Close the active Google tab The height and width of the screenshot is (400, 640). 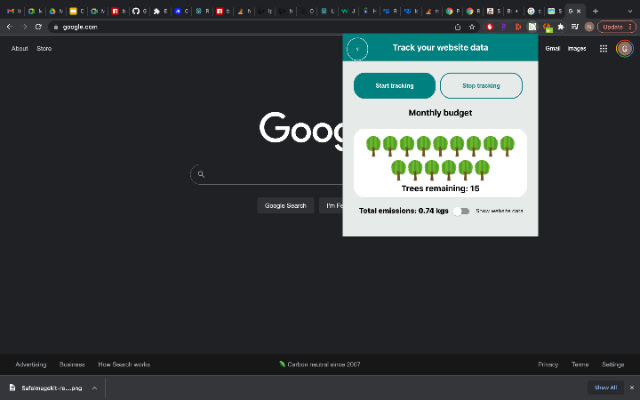[x=579, y=11]
